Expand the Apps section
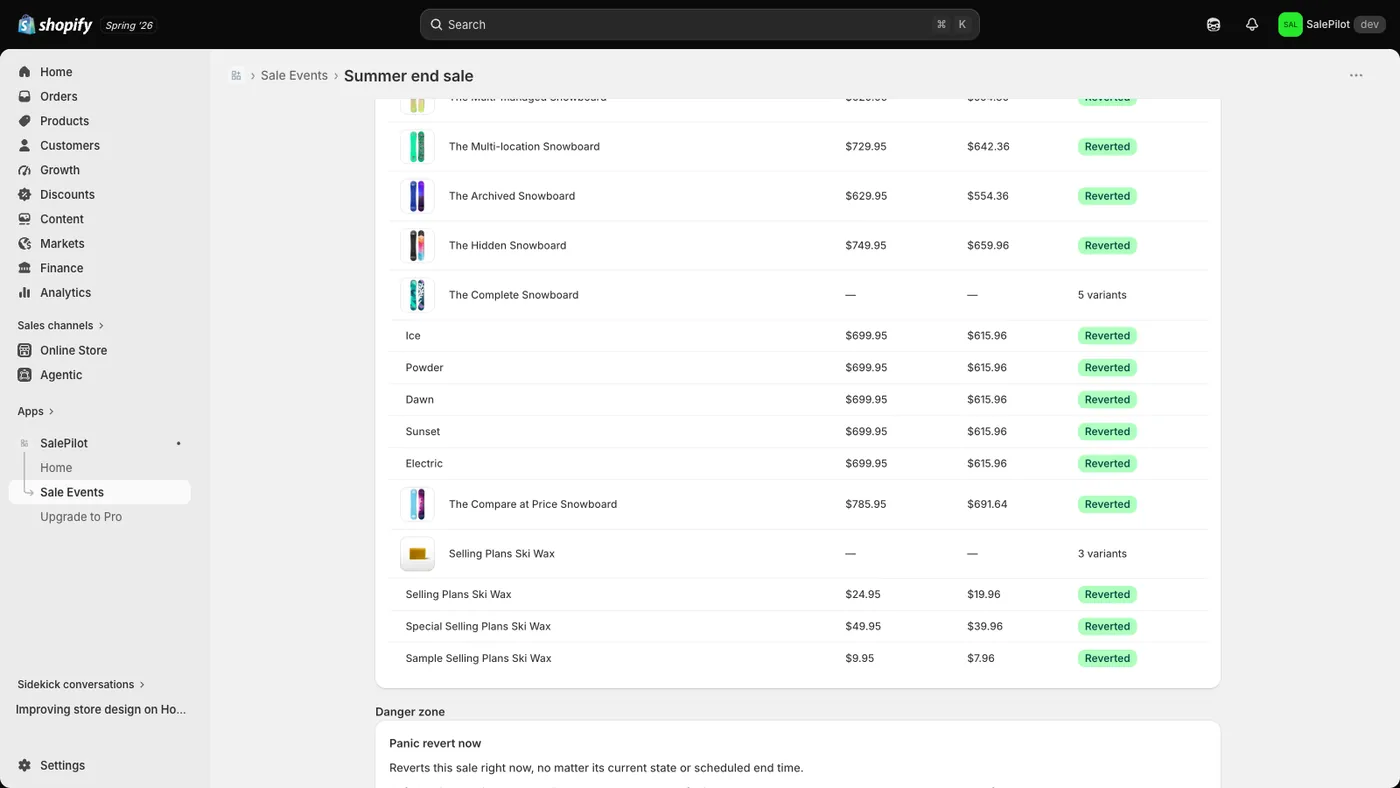This screenshot has height=788, width=1400. coord(36,412)
